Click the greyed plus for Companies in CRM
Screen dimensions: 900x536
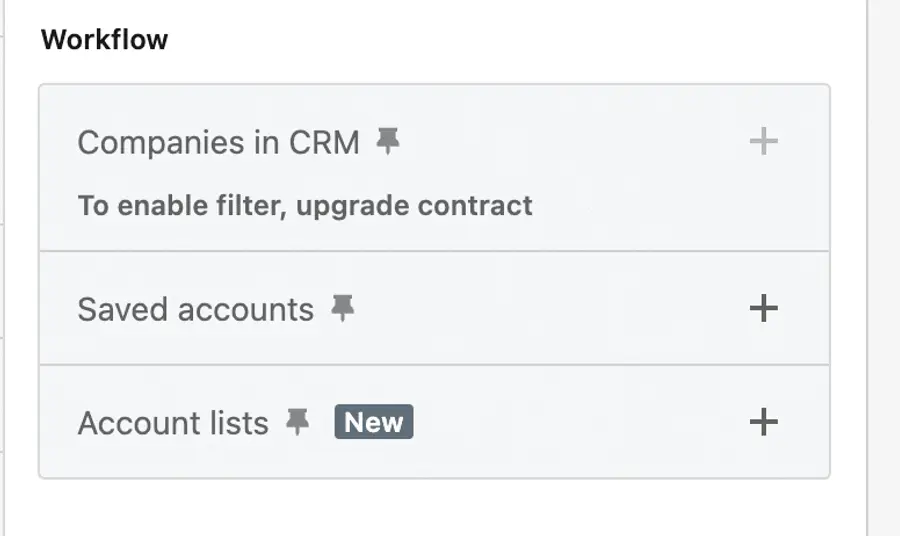763,142
